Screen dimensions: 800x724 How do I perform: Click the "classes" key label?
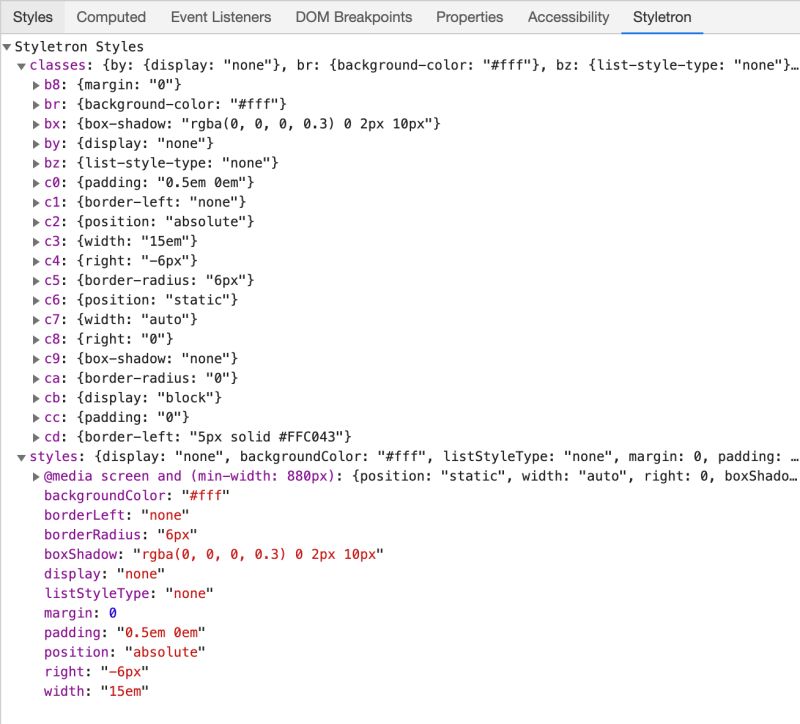pos(58,65)
